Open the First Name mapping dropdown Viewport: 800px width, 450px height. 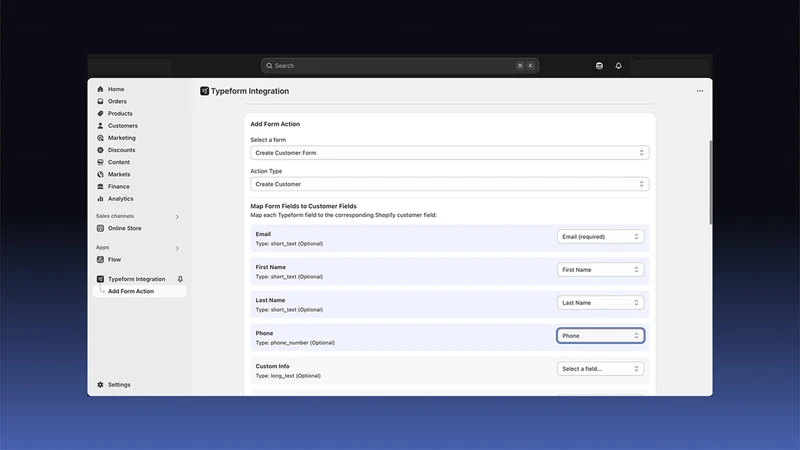pos(601,269)
